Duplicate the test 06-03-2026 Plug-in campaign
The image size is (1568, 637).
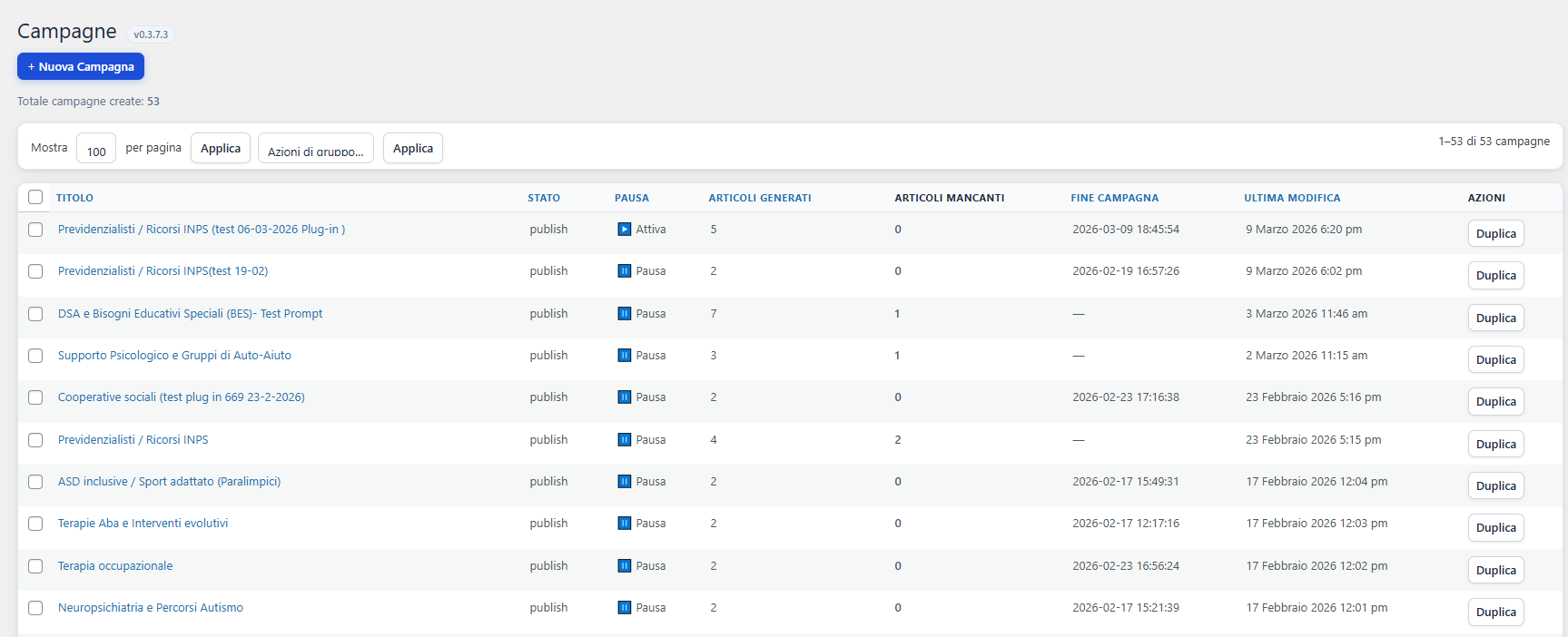point(1495,233)
